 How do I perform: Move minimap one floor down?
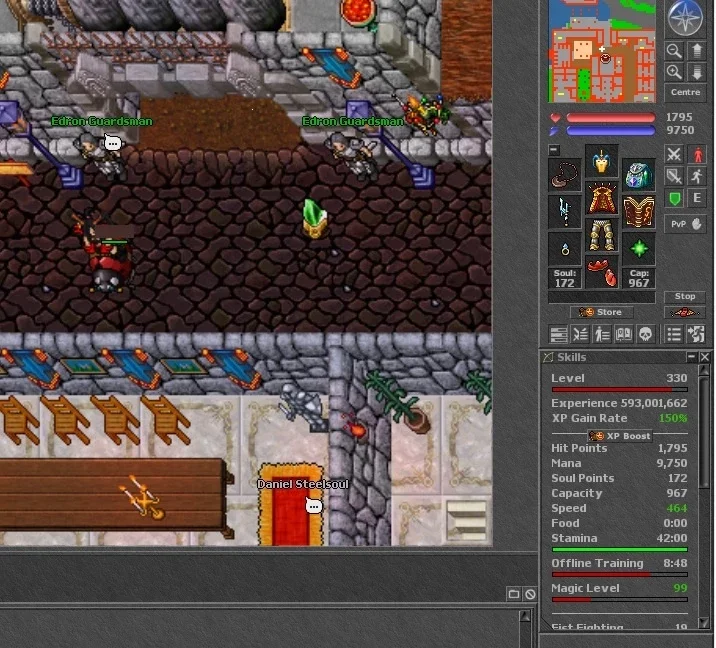(696, 72)
